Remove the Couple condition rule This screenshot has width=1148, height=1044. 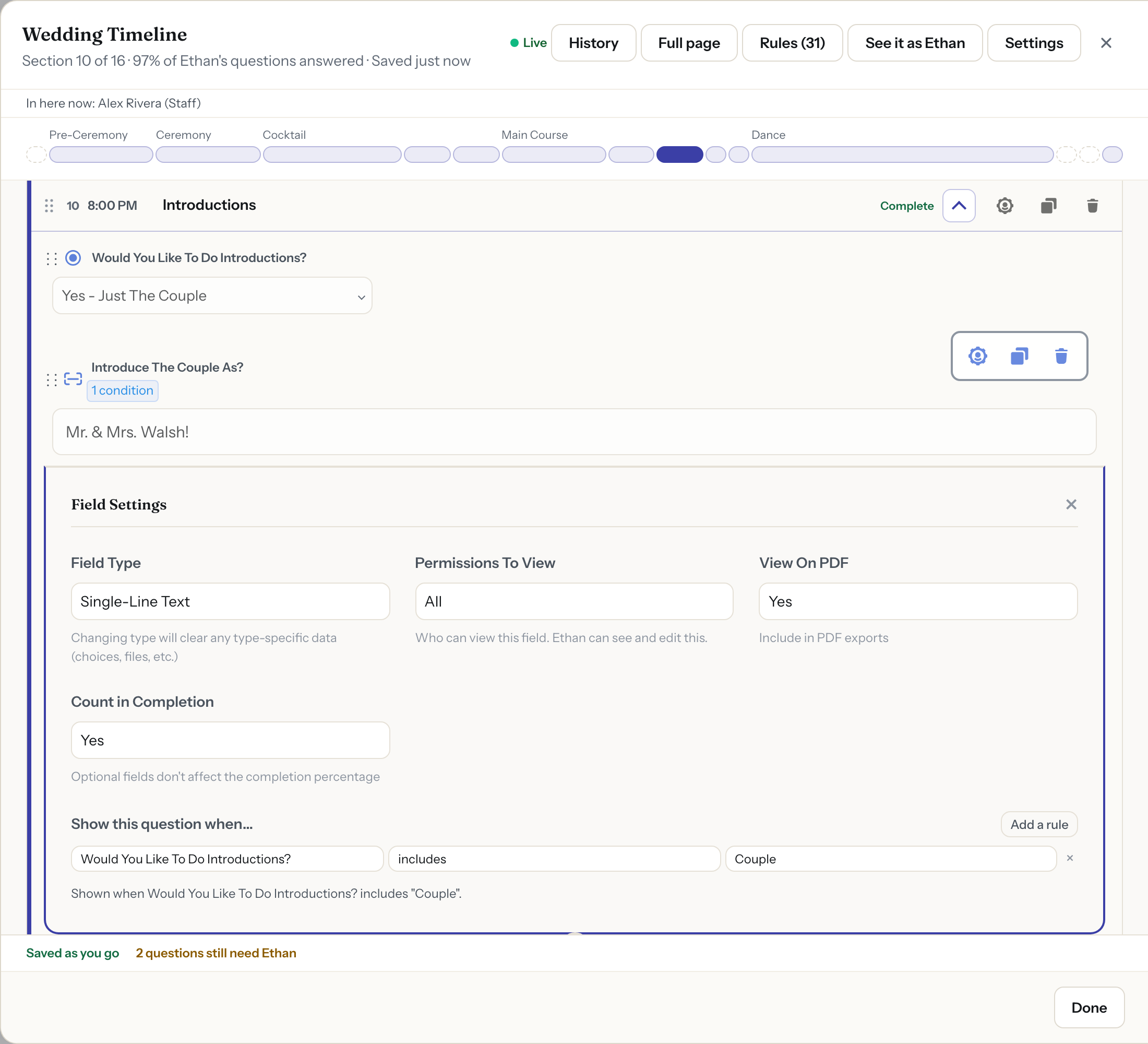1069,858
